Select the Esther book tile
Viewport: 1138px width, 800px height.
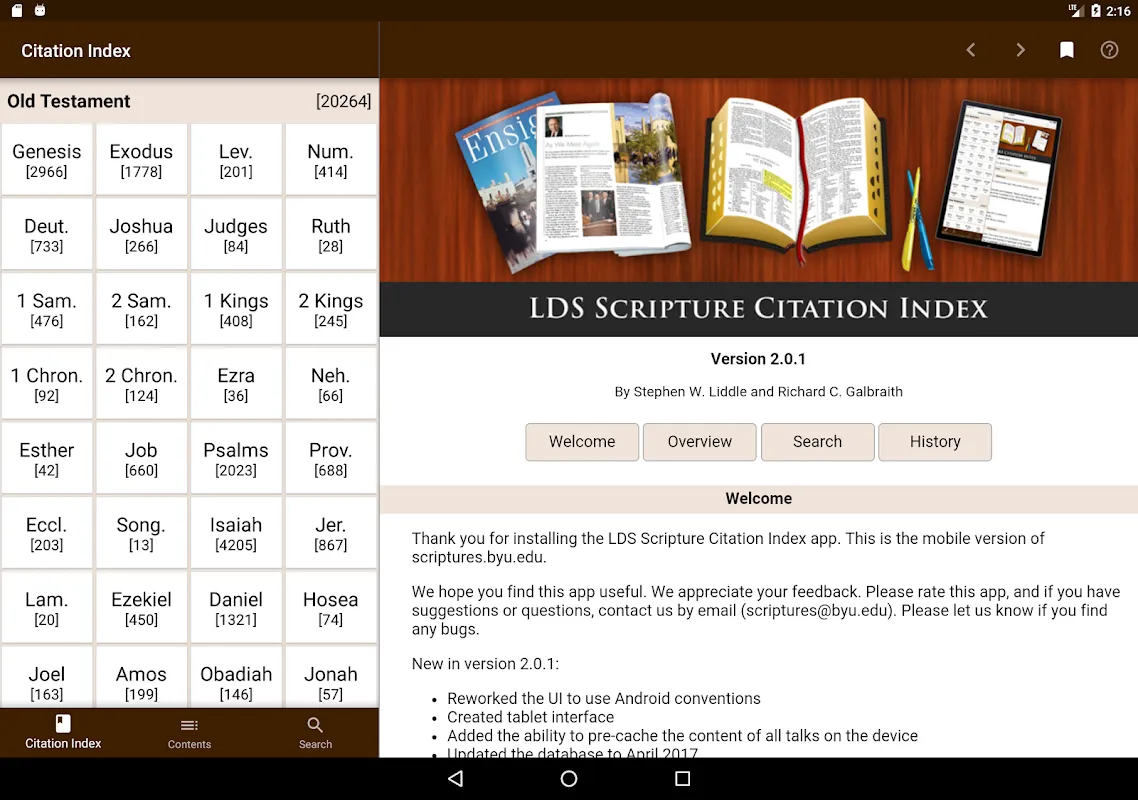[47, 459]
